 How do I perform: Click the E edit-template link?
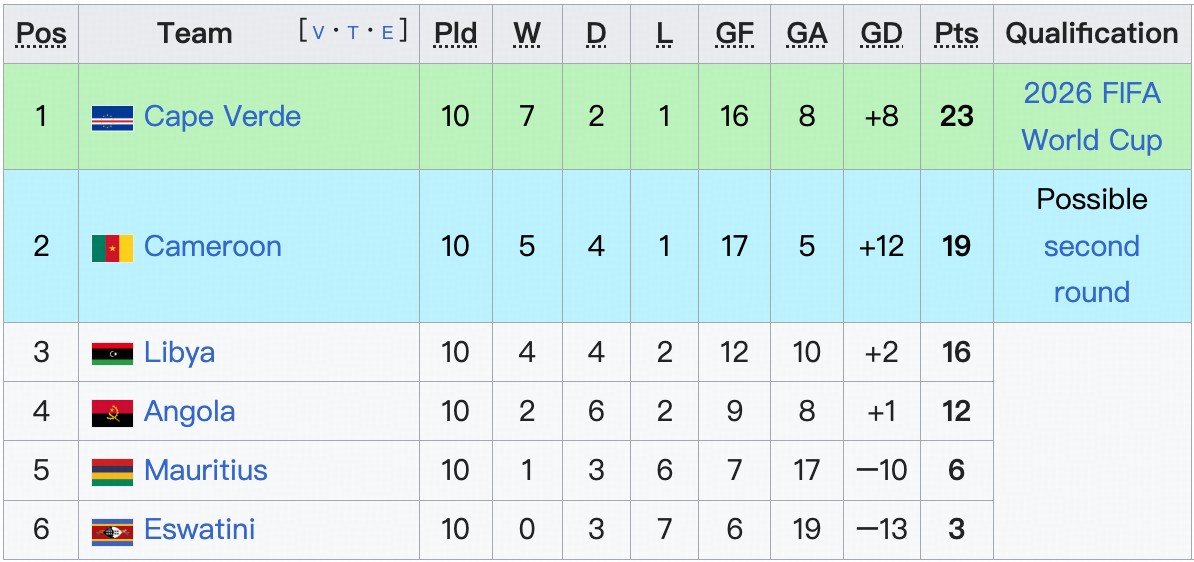point(386,32)
